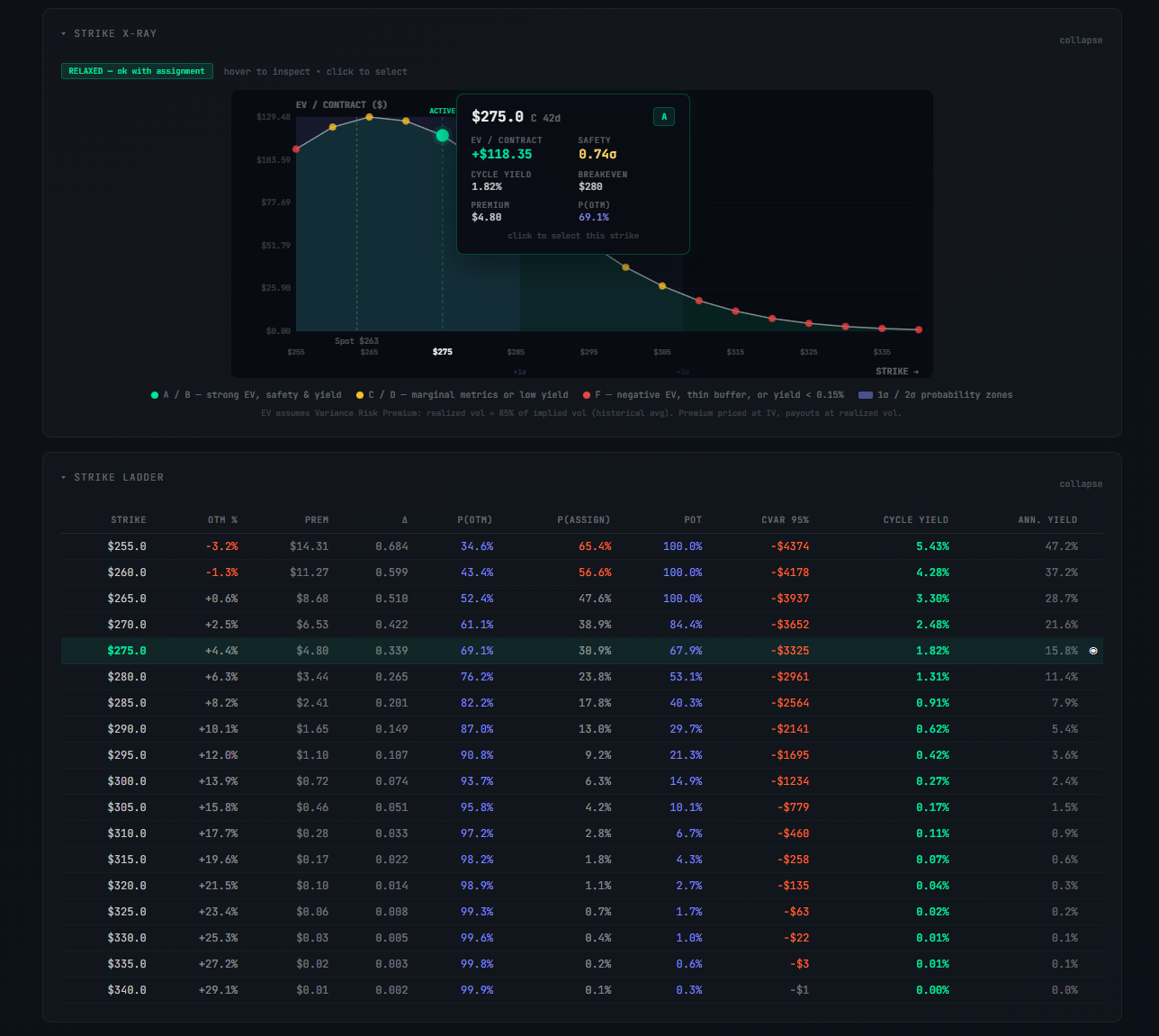Click the grade "A" badge in the strike tooltip
Image resolution: width=1159 pixels, height=1036 pixels.
[x=664, y=116]
